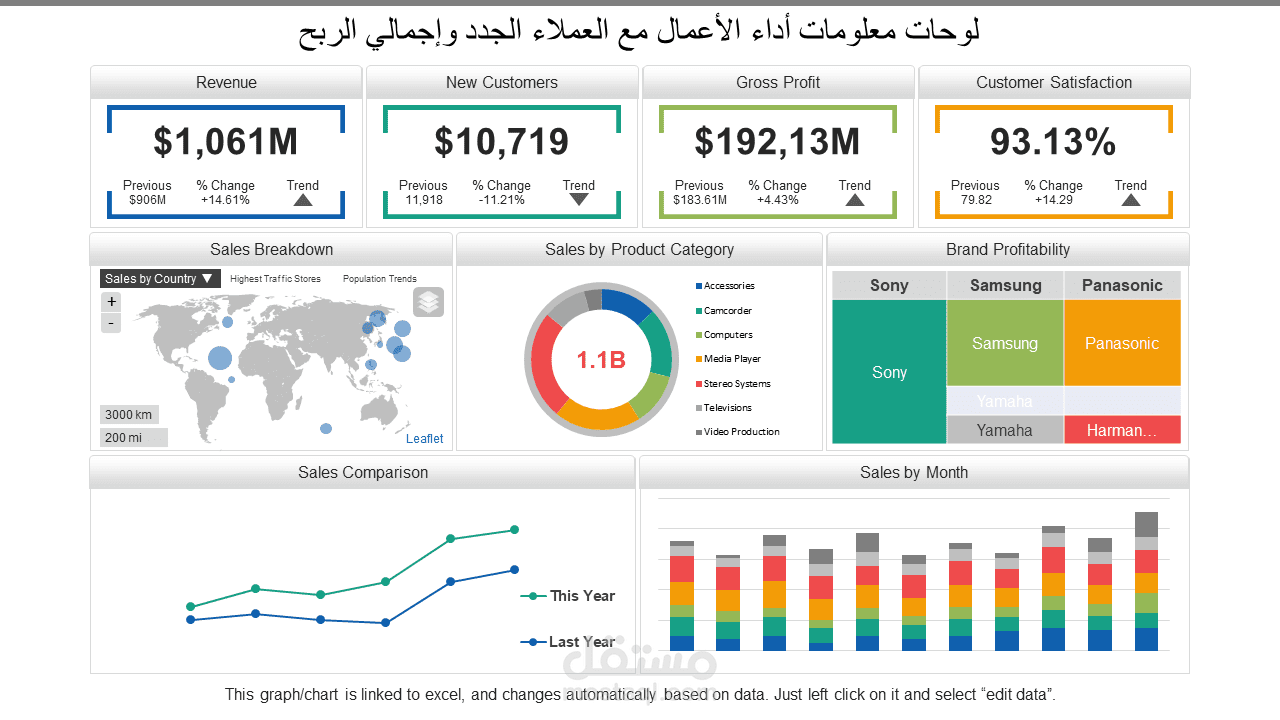Open the Sales by Country dropdown

160,278
